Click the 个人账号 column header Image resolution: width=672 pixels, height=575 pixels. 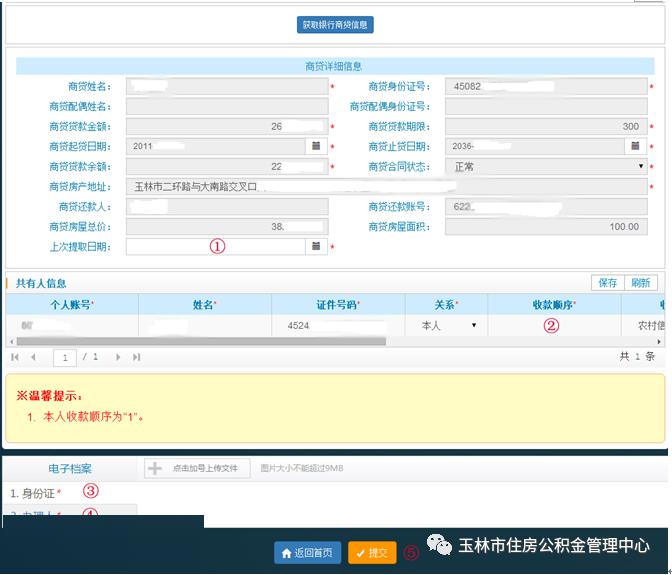coord(72,305)
